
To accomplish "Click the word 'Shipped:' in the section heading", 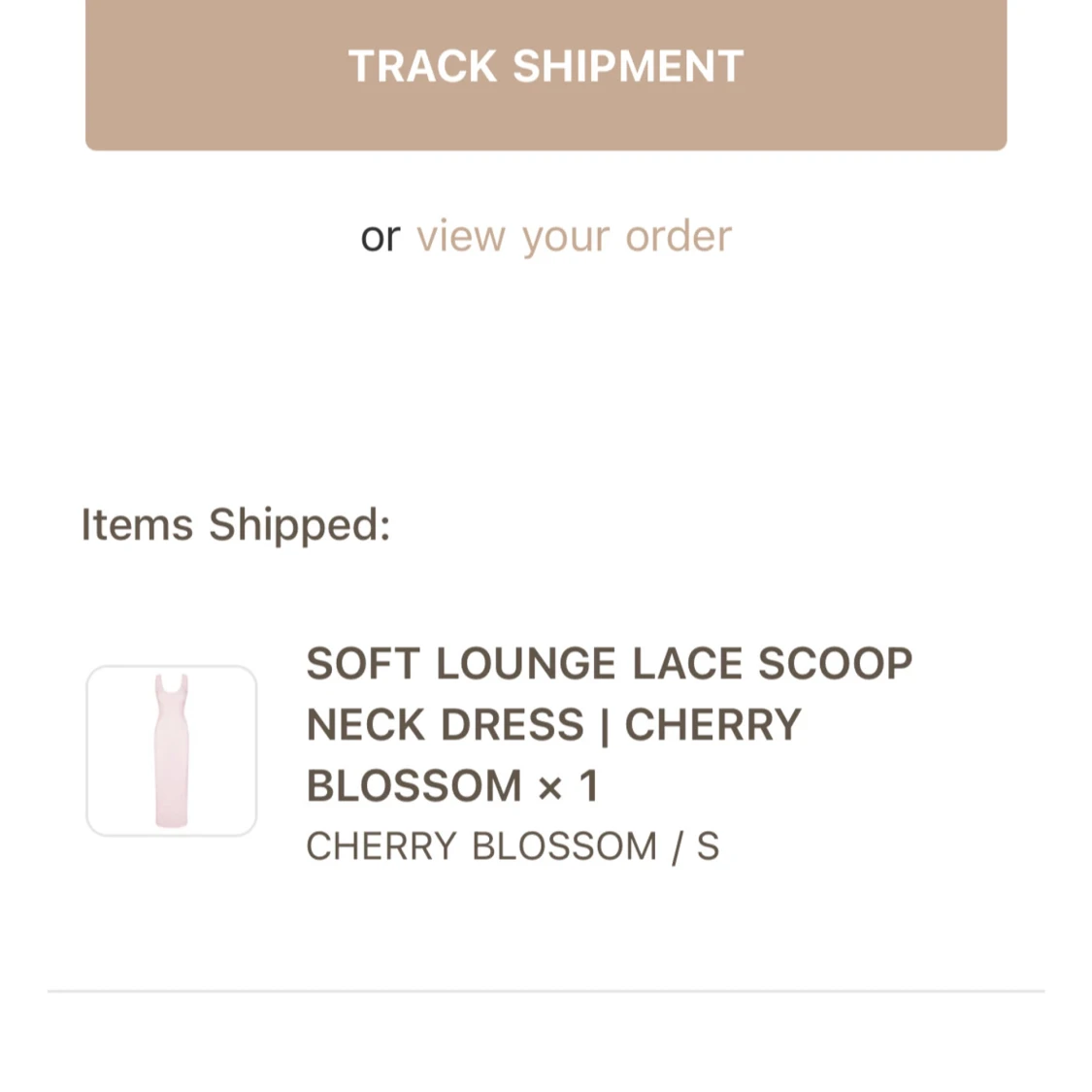I will coord(300,524).
